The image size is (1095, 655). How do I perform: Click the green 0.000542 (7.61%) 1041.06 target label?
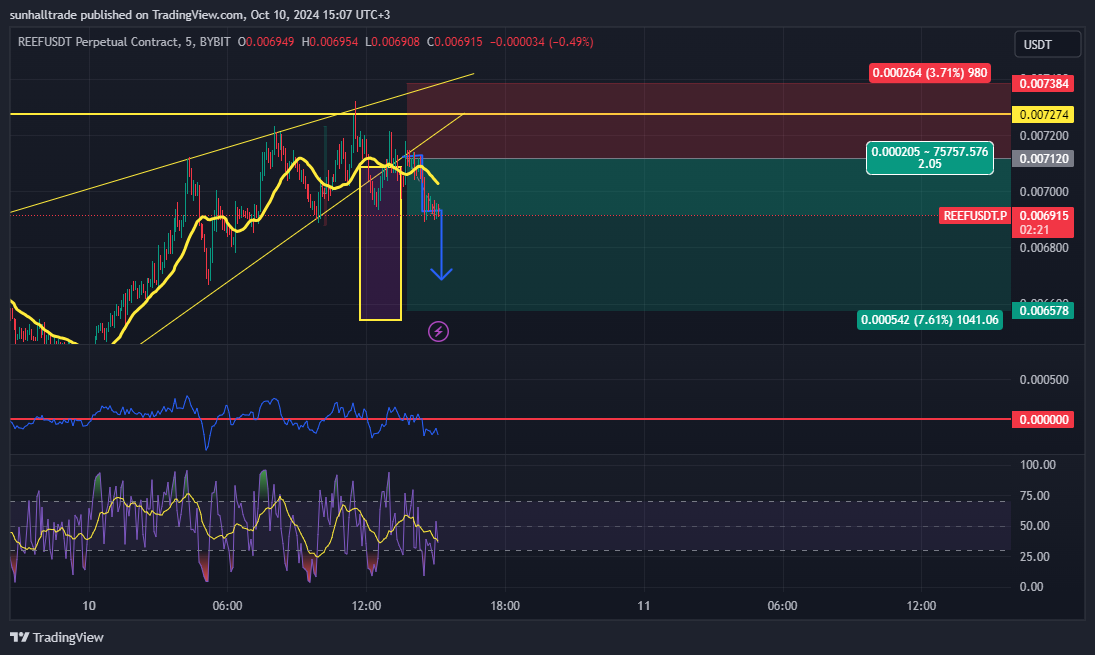pos(929,320)
